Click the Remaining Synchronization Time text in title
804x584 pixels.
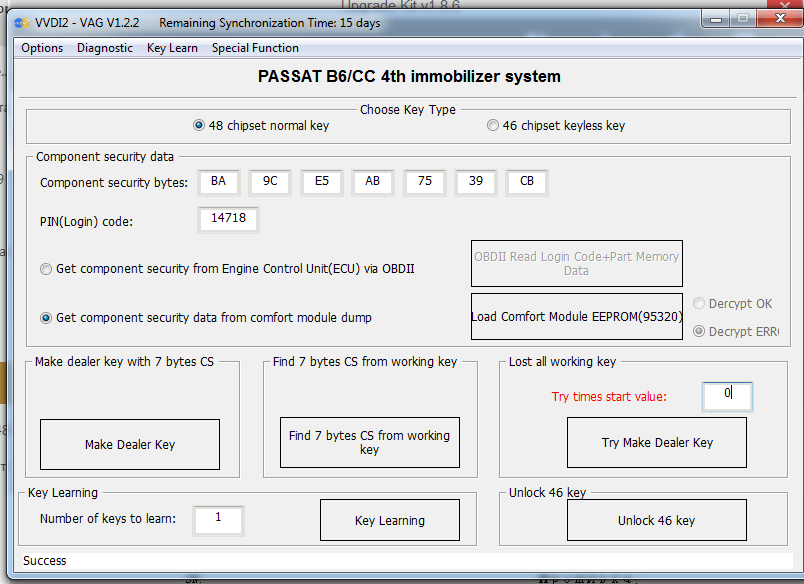[x=270, y=23]
